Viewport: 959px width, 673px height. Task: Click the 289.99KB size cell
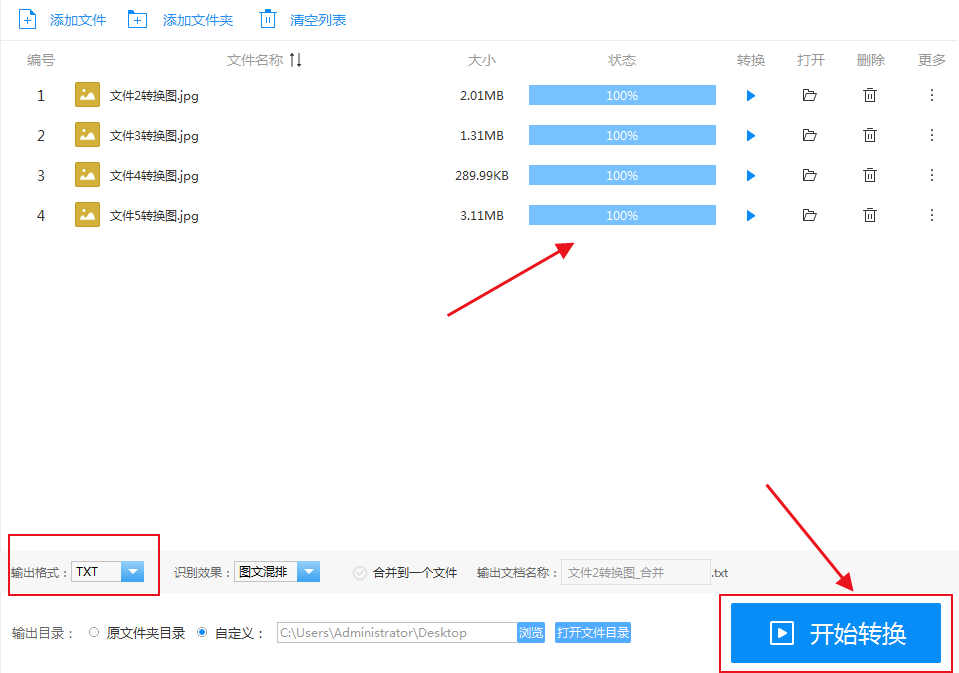coord(482,176)
